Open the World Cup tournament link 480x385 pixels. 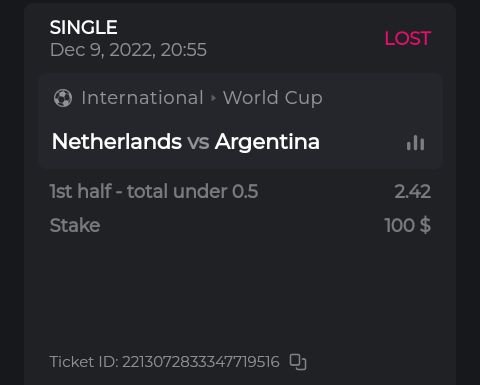[273, 98]
